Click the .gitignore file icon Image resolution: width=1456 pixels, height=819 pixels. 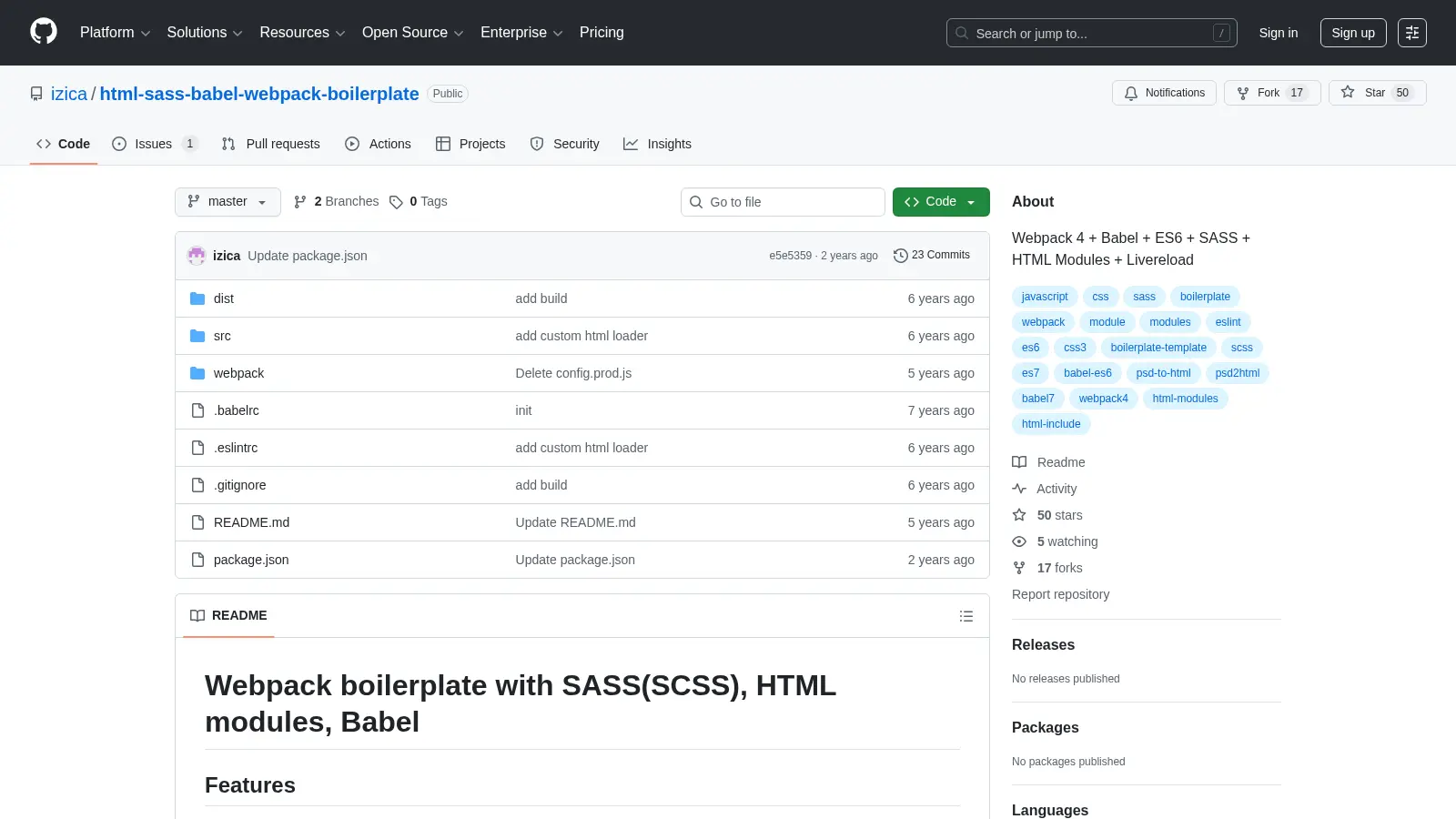[197, 485]
